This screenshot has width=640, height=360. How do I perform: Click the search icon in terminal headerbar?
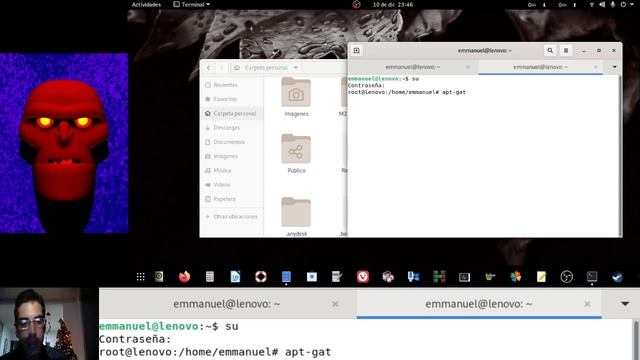[x=550, y=51]
